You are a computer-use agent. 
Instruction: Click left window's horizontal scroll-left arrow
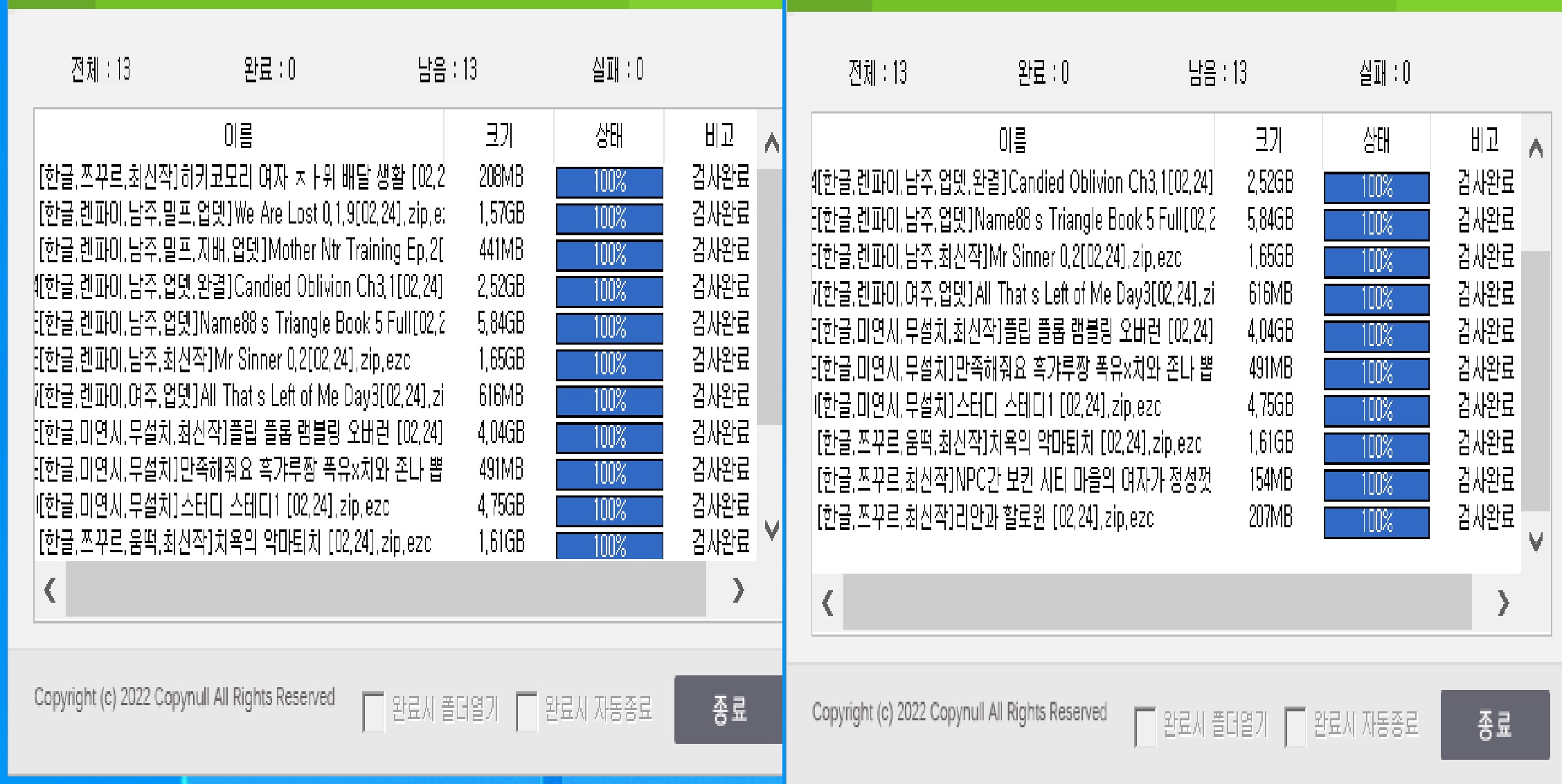[50, 590]
